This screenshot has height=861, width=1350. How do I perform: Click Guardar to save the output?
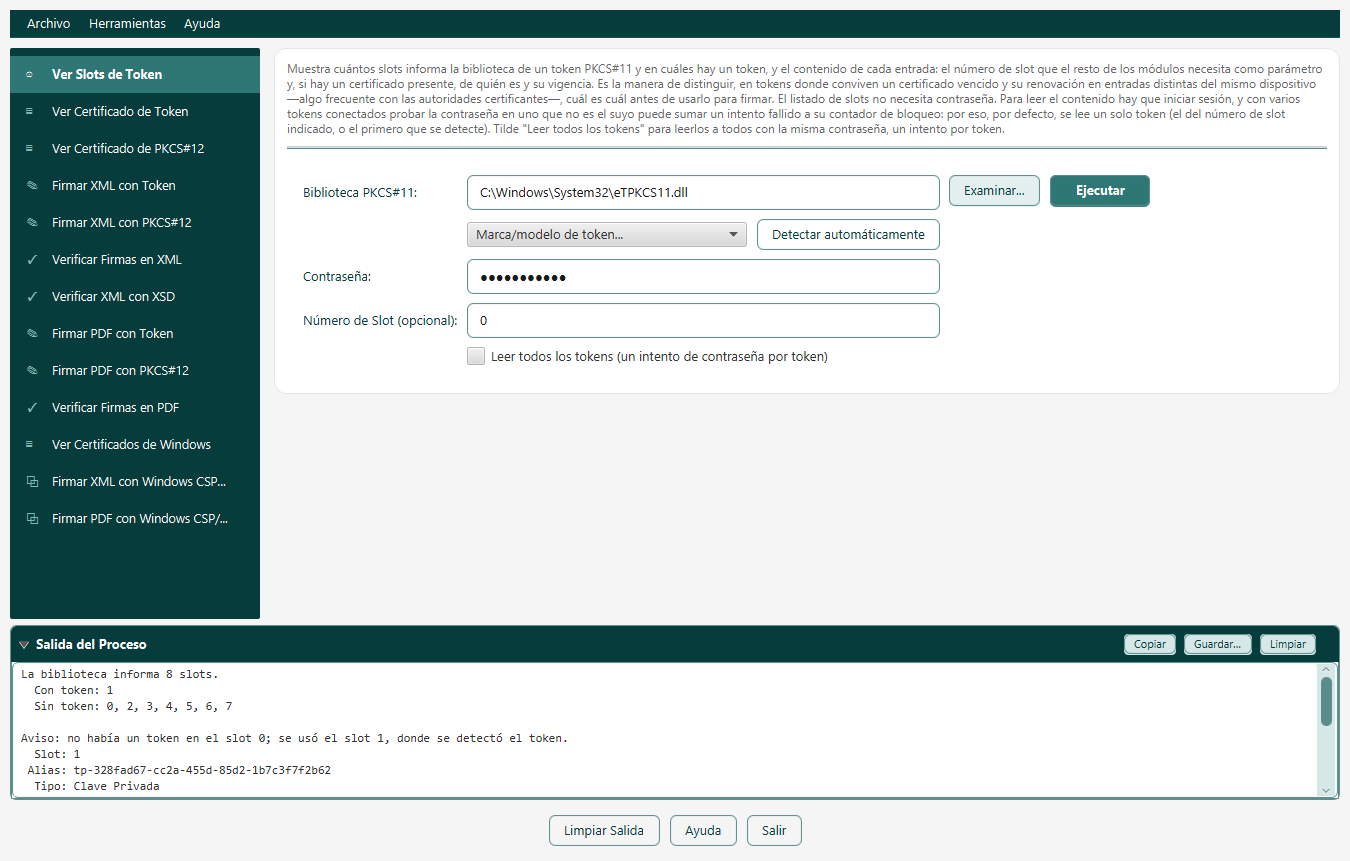[x=1218, y=644]
